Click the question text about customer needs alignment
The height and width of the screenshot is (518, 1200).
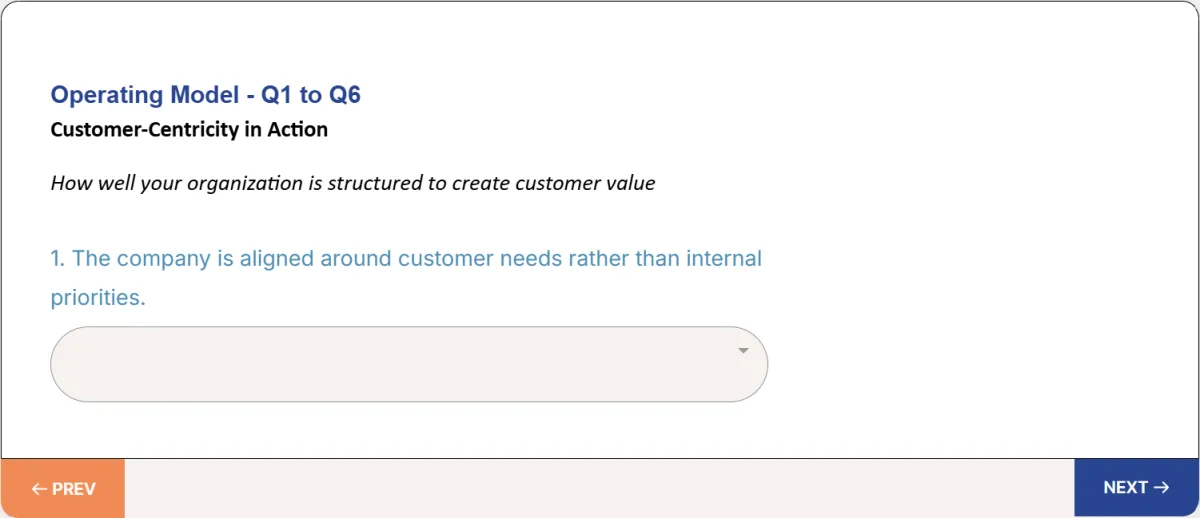pyautogui.click(x=406, y=278)
